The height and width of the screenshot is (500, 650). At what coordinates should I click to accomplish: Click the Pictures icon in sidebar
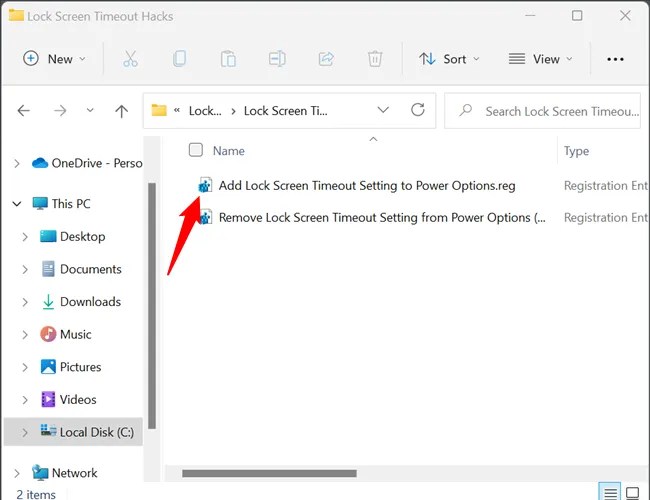click(x=48, y=367)
